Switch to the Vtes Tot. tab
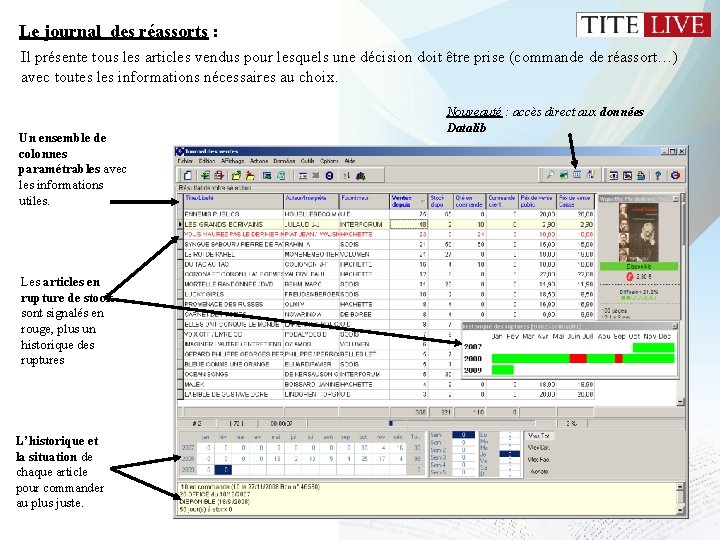Viewport: 720px width, 540px height. click(x=539, y=435)
